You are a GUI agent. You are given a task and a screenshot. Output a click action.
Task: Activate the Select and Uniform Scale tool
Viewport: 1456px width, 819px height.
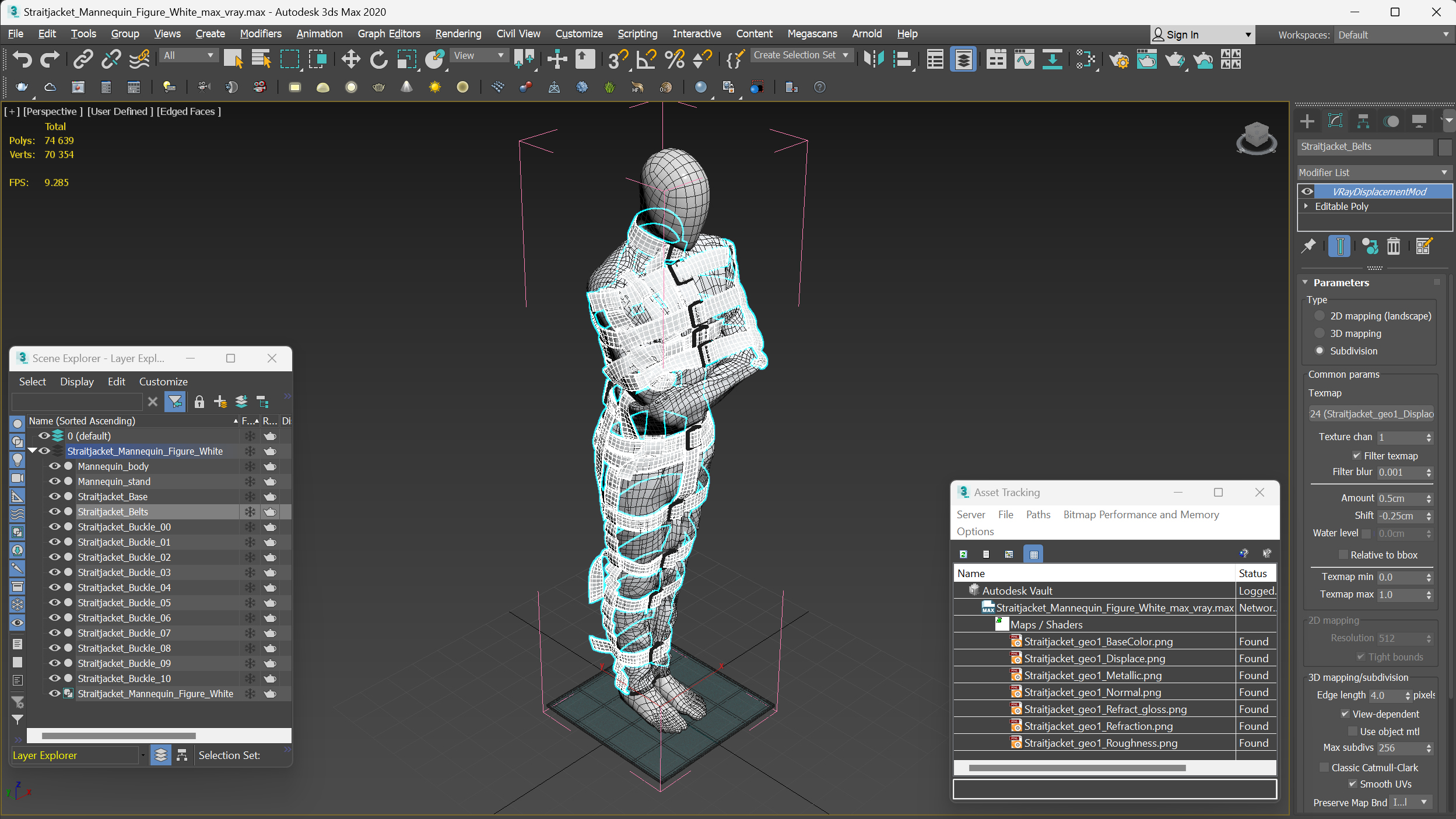pyautogui.click(x=407, y=59)
